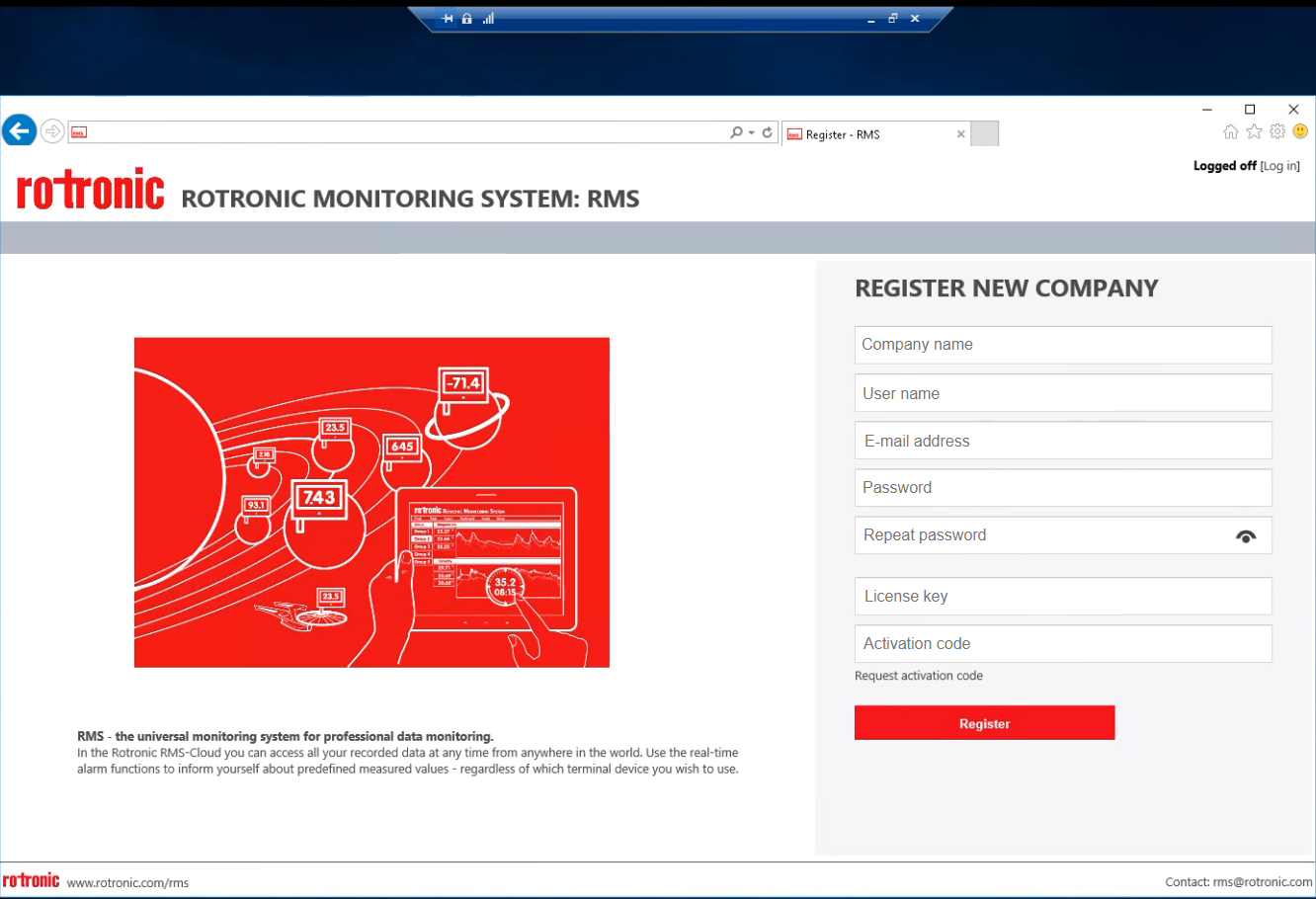Click the 'Logged off' status text
Image resolution: width=1316 pixels, height=899 pixels.
pos(1224,166)
